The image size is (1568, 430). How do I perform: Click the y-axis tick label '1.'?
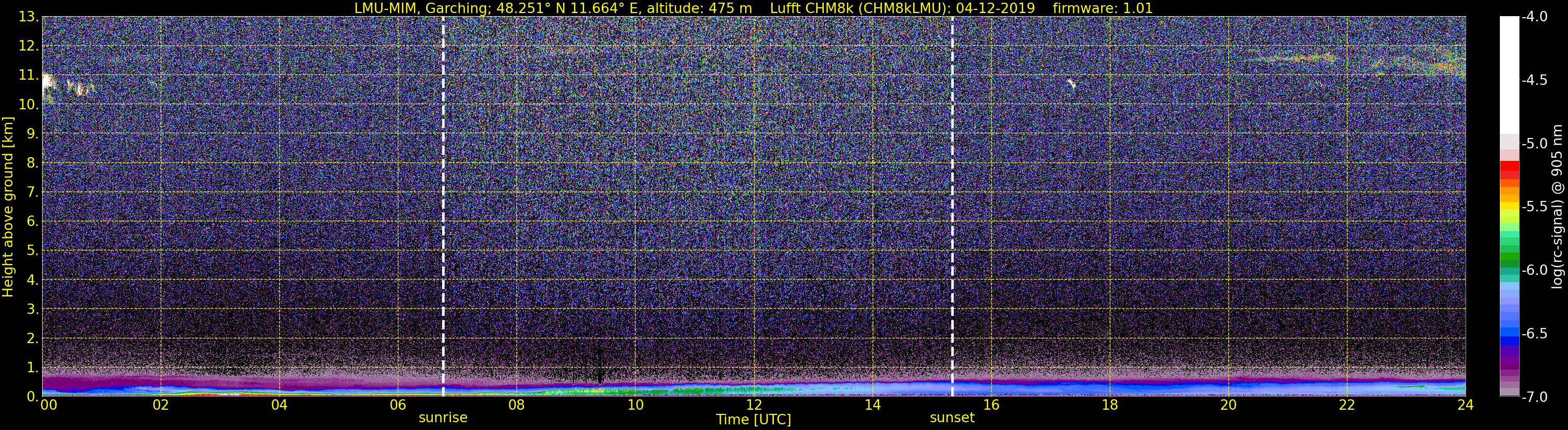pyautogui.click(x=32, y=368)
